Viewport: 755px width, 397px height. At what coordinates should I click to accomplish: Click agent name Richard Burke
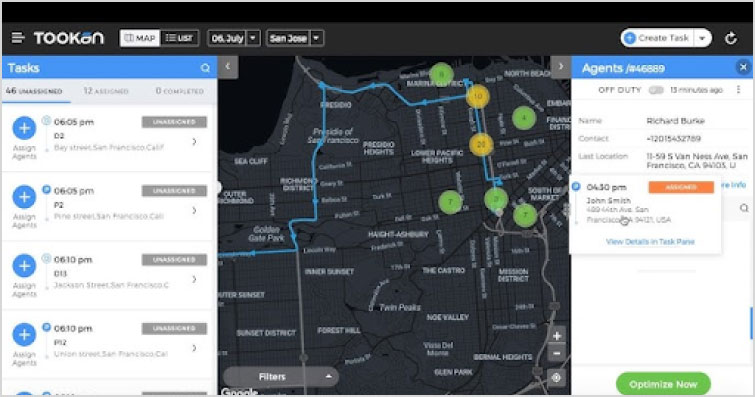675,121
